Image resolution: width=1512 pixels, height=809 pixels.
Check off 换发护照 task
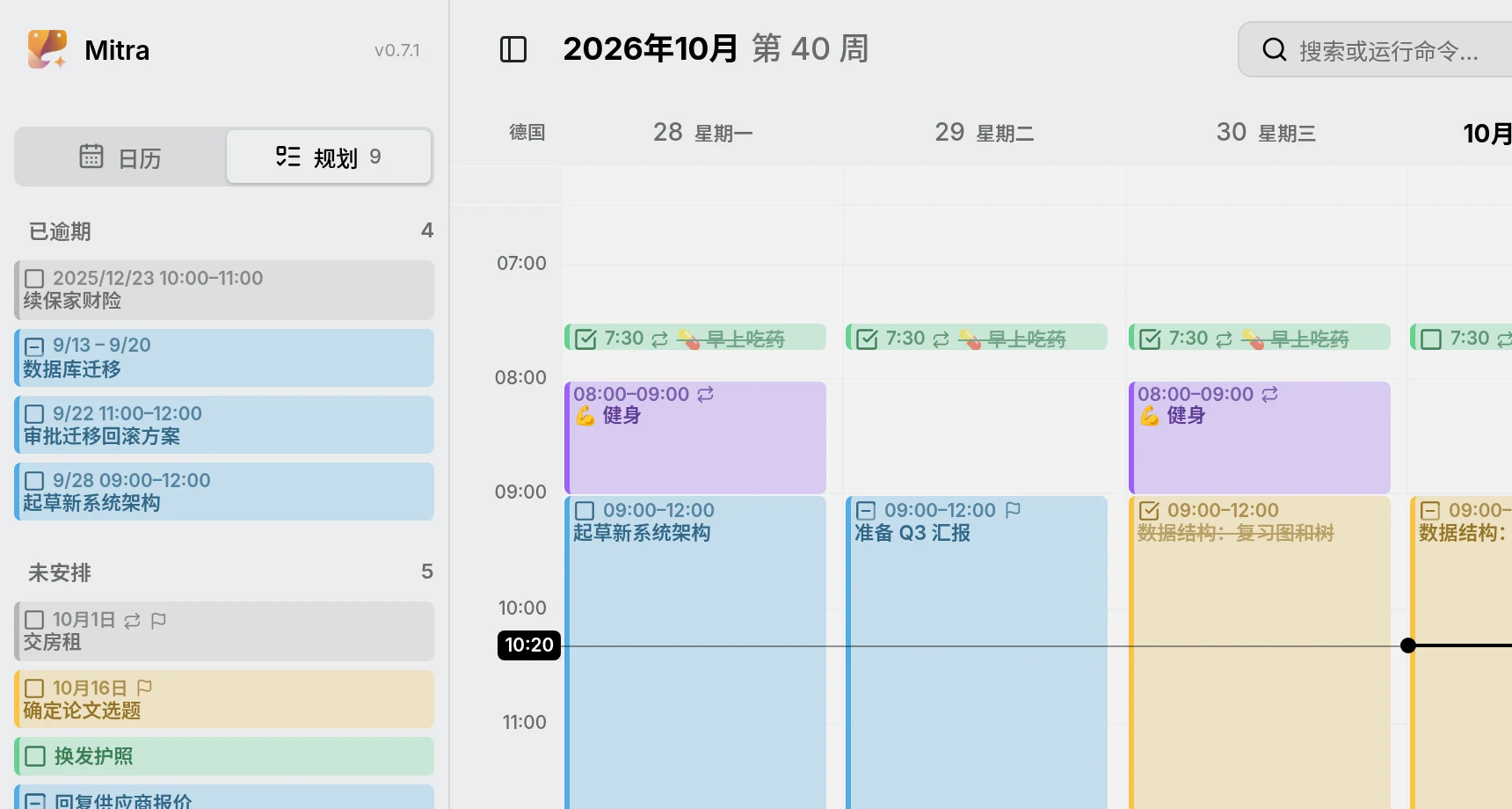[x=35, y=756]
